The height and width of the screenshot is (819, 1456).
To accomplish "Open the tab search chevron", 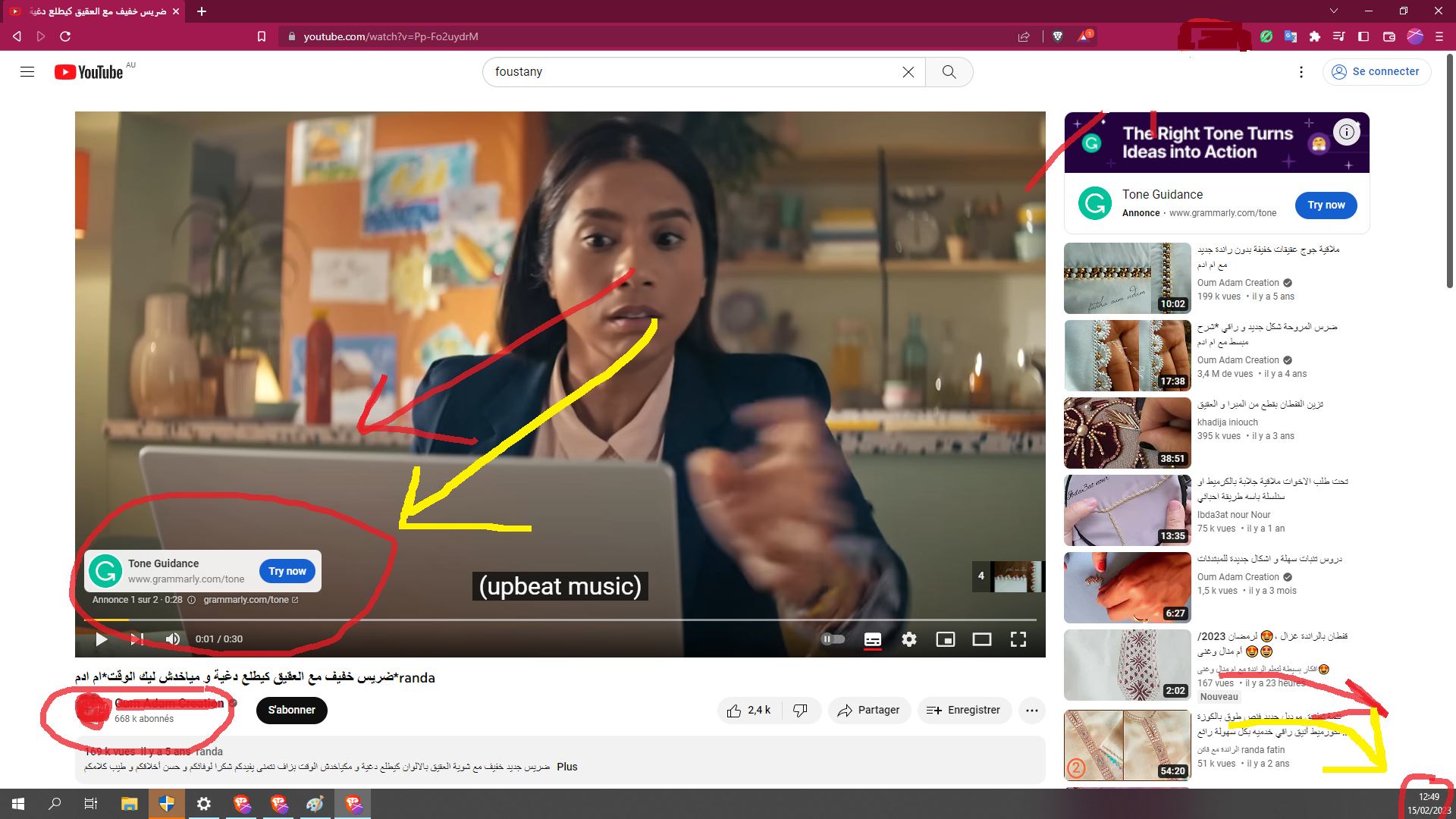I will (x=1333, y=11).
